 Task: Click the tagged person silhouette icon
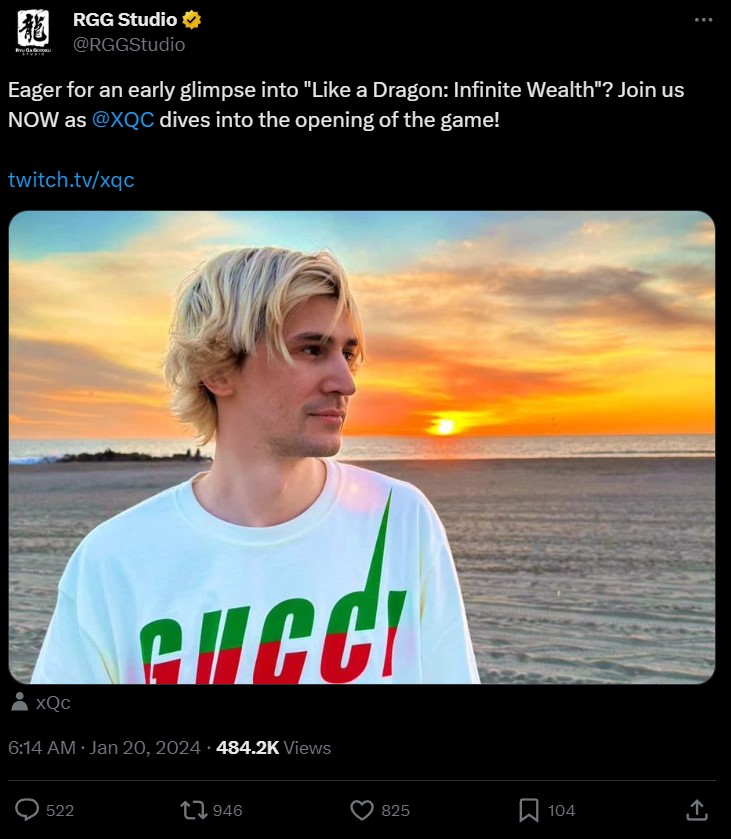[x=19, y=701]
